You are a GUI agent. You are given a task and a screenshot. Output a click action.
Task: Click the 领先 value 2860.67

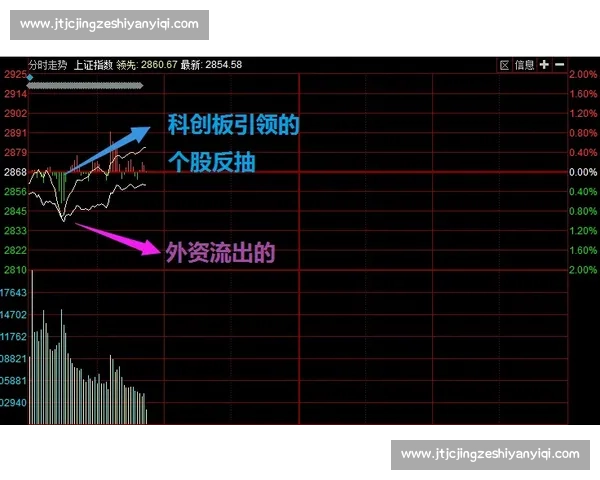click(159, 65)
